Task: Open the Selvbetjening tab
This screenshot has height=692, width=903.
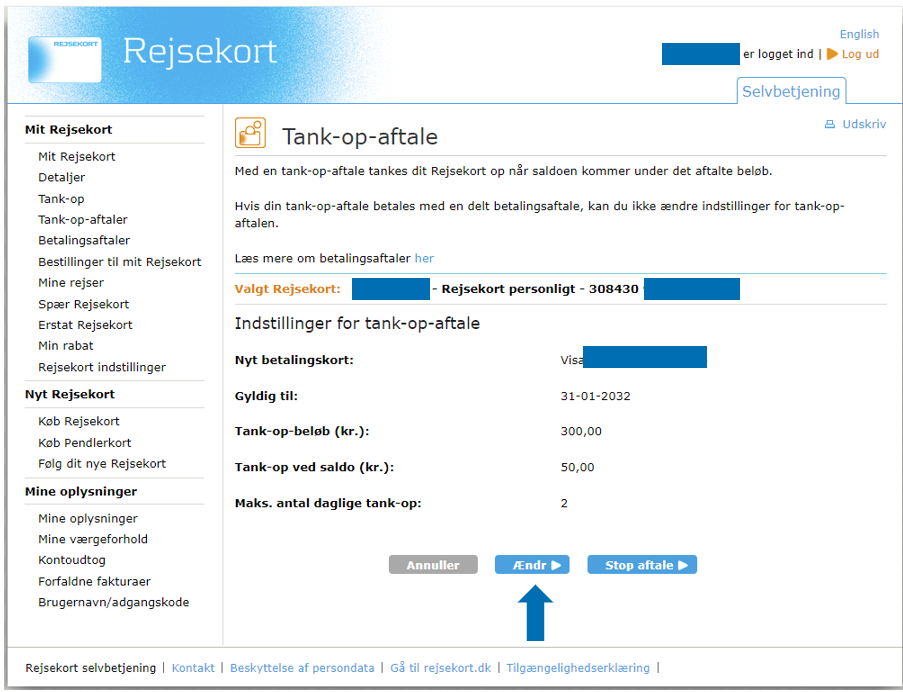Action: [791, 91]
